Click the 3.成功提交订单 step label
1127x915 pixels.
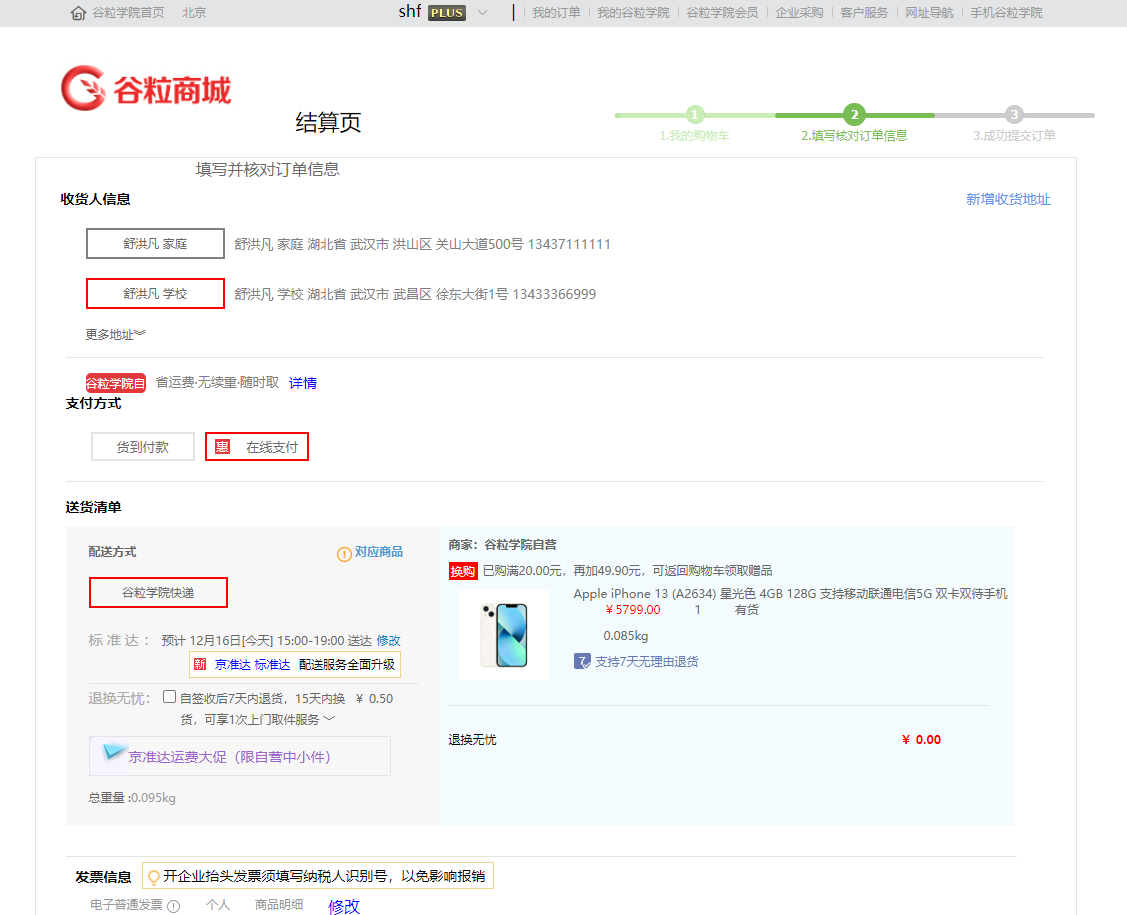pyautogui.click(x=1013, y=135)
